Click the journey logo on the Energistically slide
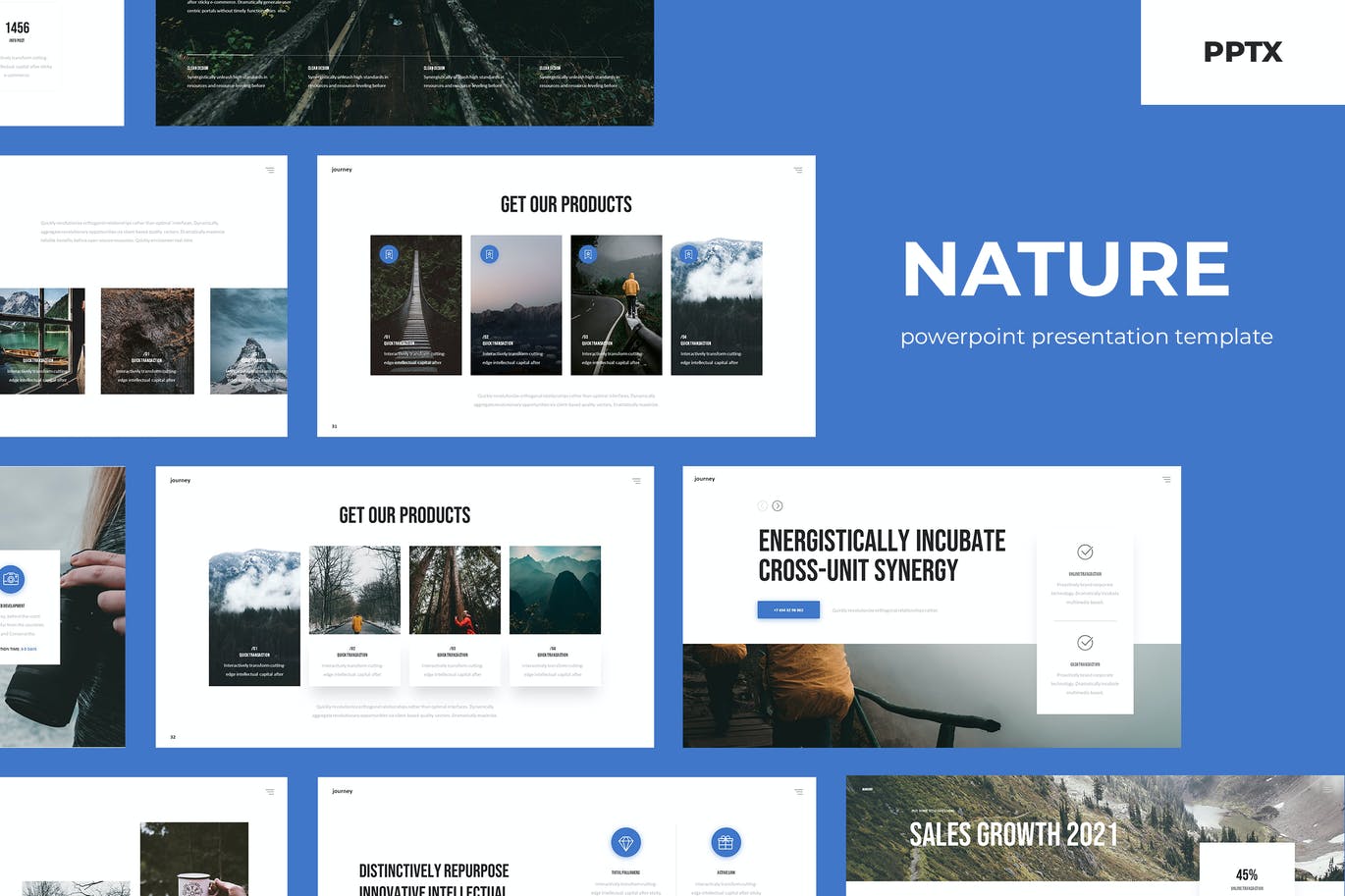 click(x=704, y=479)
